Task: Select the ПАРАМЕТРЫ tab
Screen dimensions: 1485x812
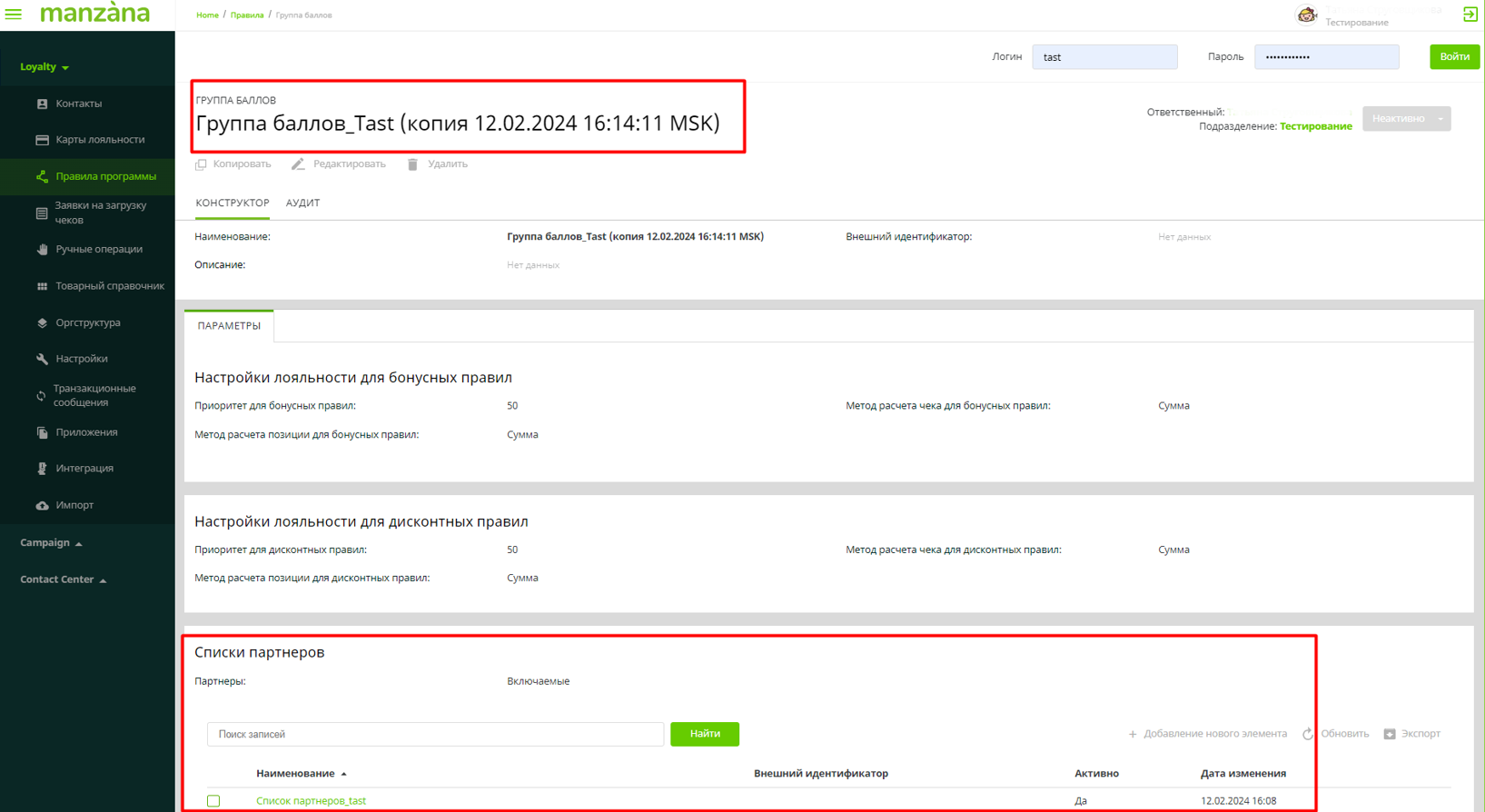Action: pyautogui.click(x=229, y=326)
